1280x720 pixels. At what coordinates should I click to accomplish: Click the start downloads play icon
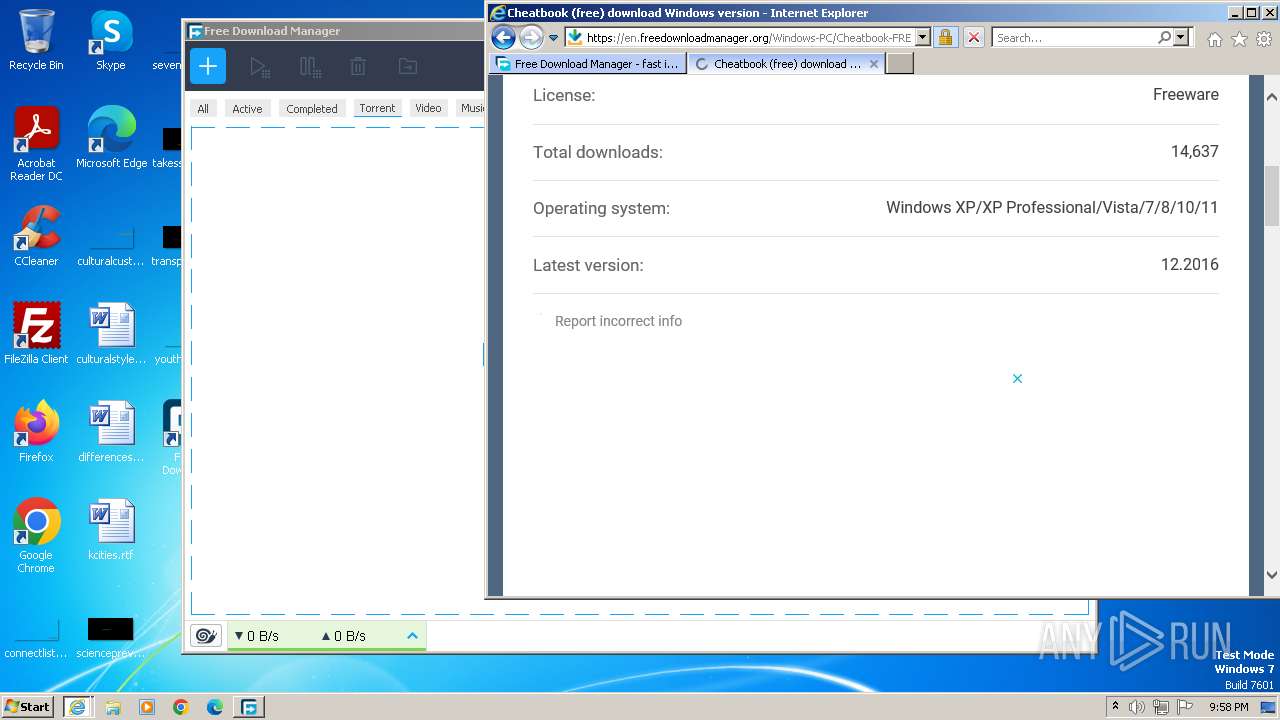260,67
